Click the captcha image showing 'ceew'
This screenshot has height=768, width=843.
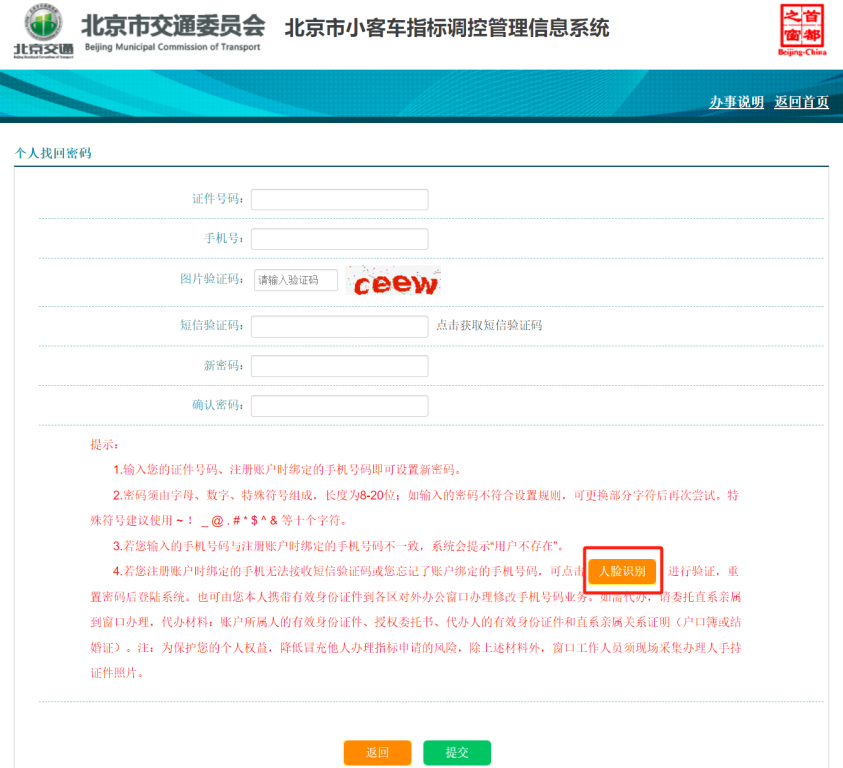[x=394, y=281]
